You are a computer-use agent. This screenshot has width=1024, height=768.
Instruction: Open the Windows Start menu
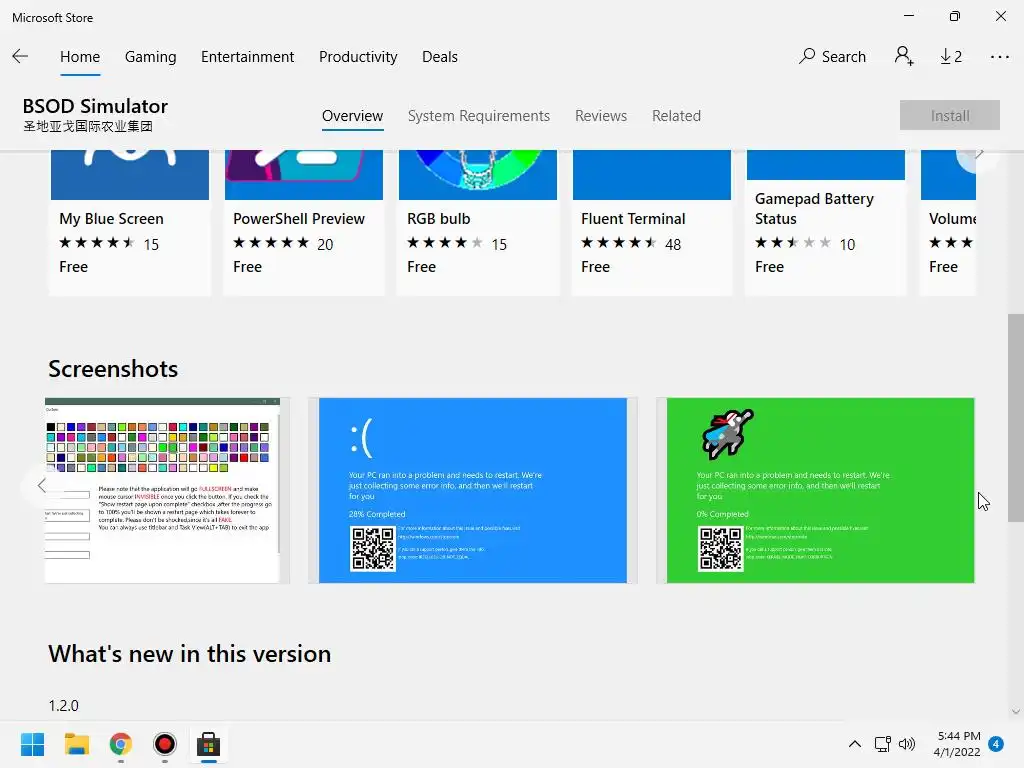coord(32,744)
